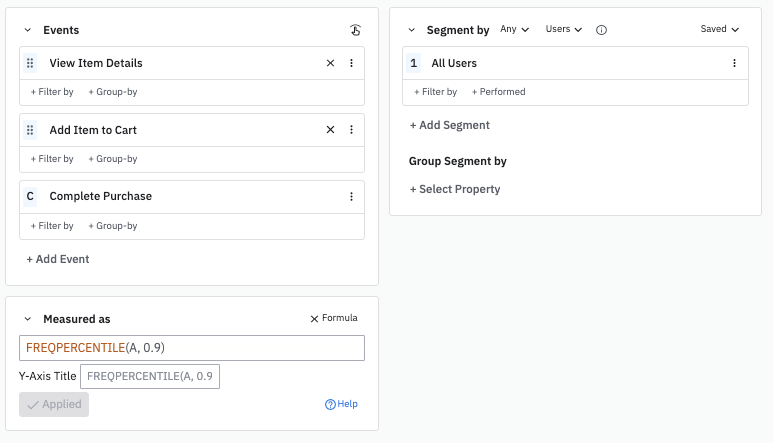Remove the Add Item to Cart event
Image resolution: width=773 pixels, height=443 pixels.
point(331,130)
